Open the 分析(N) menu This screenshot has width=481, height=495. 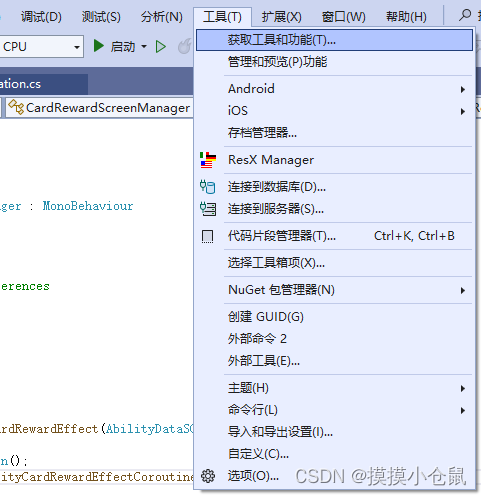tap(162, 16)
